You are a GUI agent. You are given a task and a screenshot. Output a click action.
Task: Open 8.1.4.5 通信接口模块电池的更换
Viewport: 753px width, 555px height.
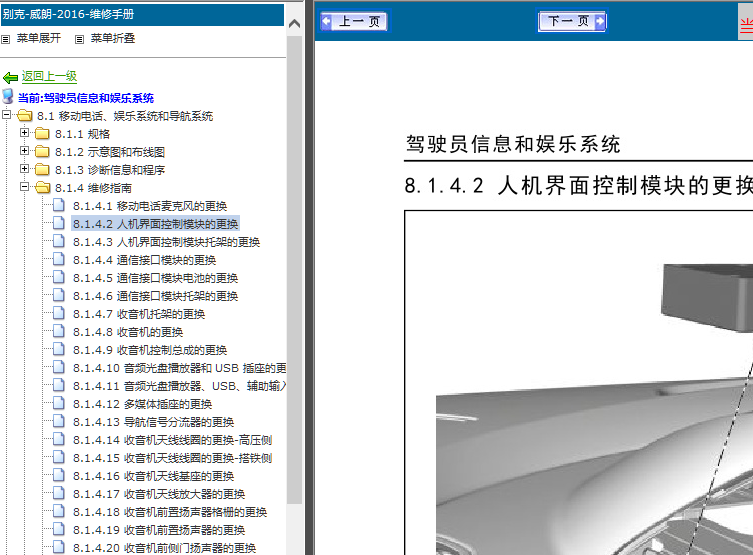tap(156, 278)
